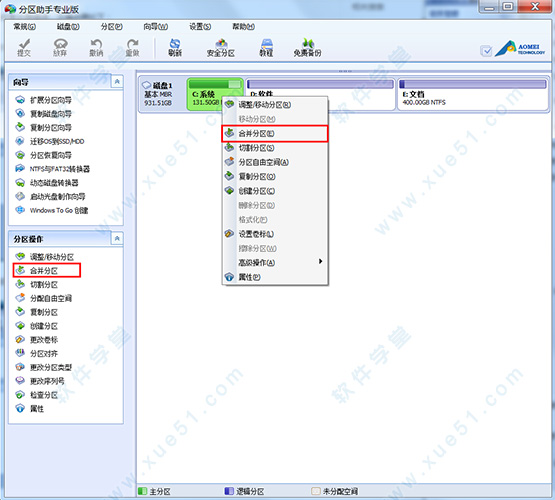555x500 pixels.
Task: Click sidebar Create Partition (创建分区) link
Action: (44, 326)
